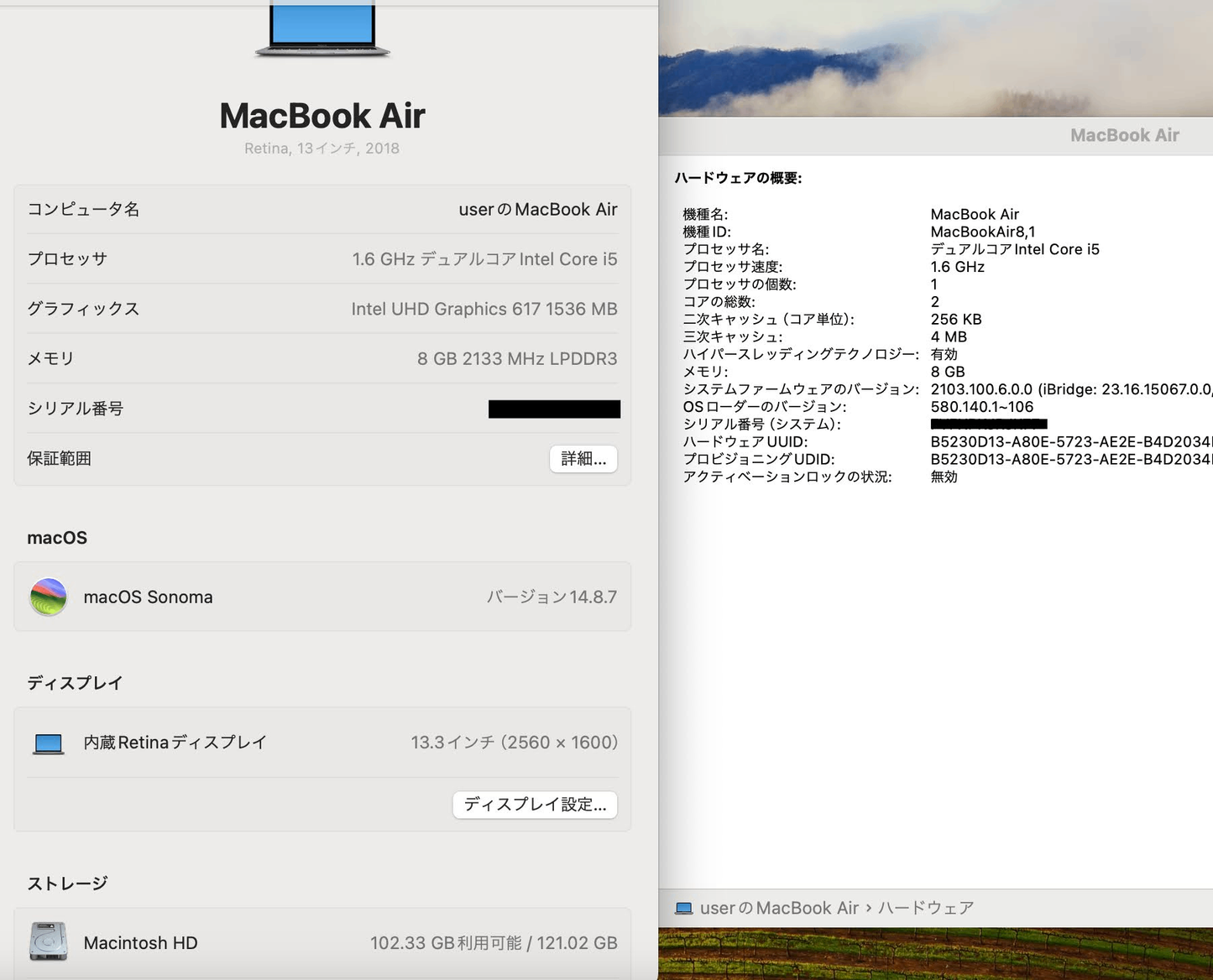1213x980 pixels.
Task: Click 'バージョン14.8.7' version text
Action: [x=552, y=597]
